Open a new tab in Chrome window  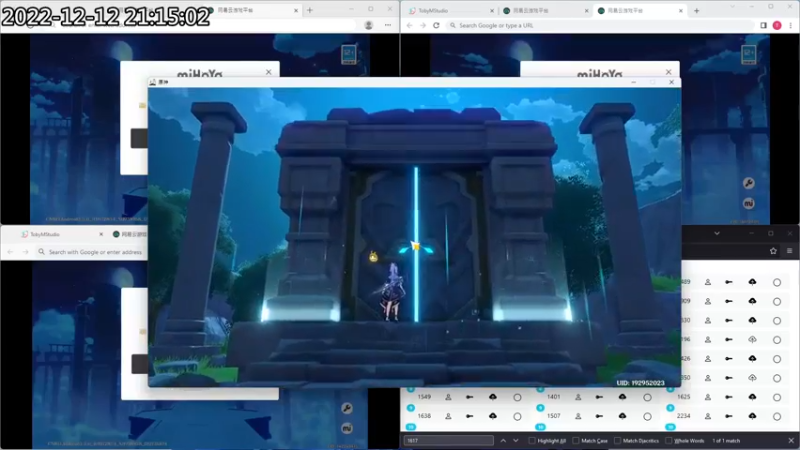696,11
